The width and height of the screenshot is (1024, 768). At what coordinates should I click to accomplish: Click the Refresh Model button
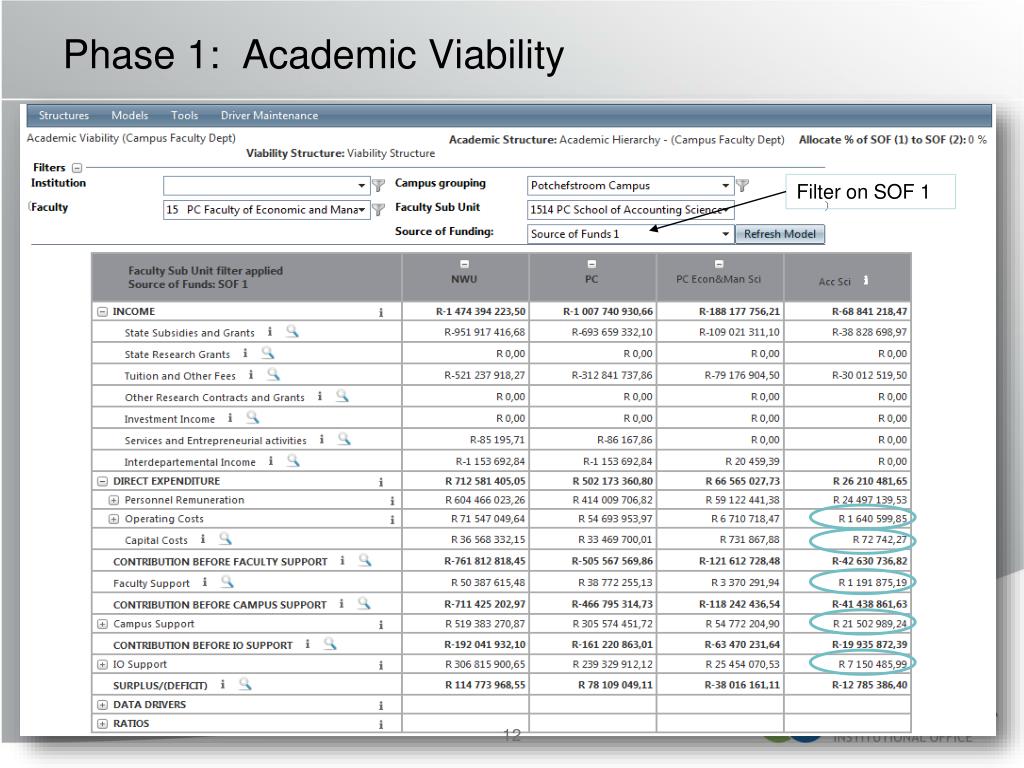[x=780, y=234]
